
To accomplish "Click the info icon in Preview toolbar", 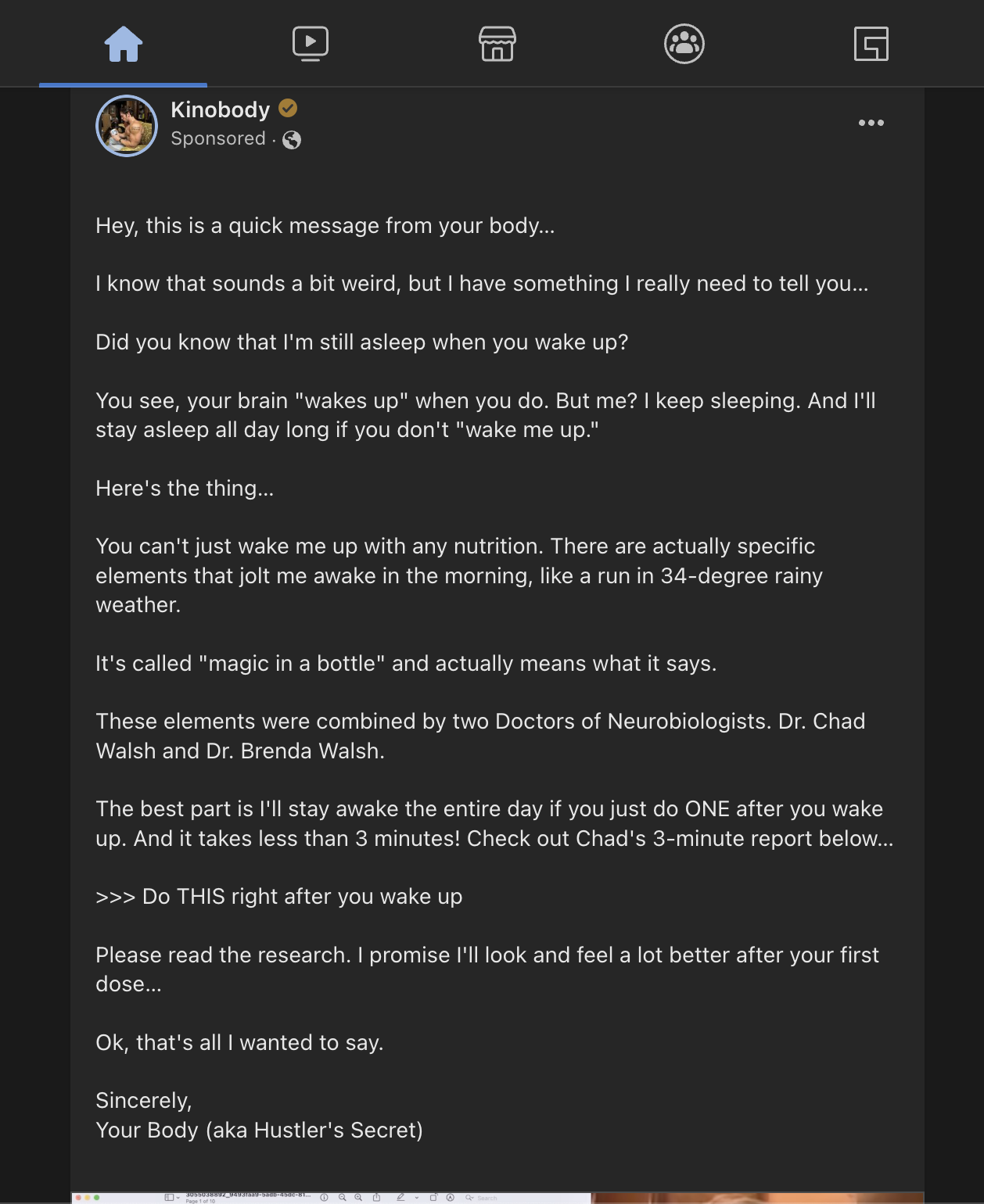I will pyautogui.click(x=324, y=1198).
